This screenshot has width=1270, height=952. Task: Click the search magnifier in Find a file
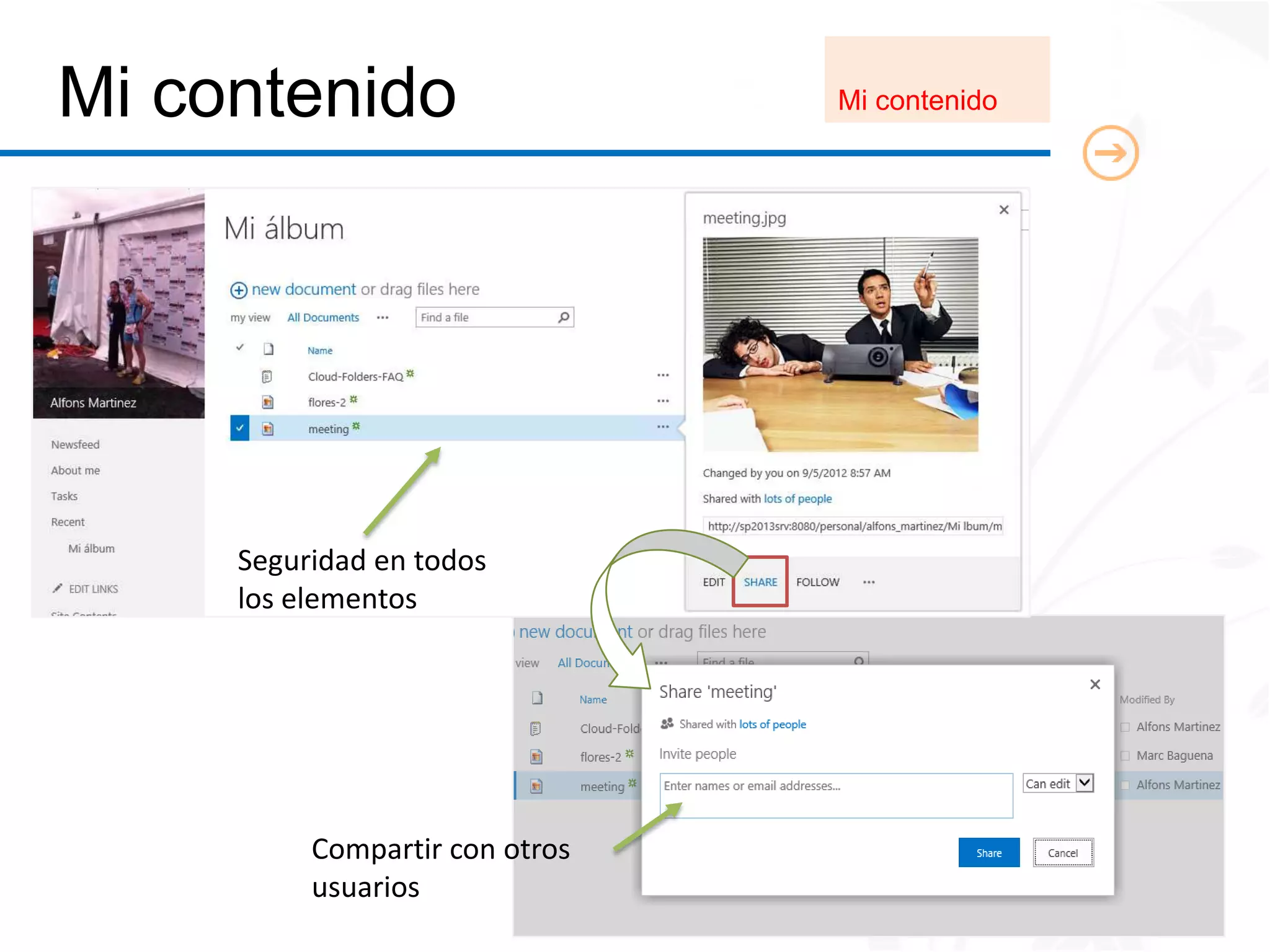[x=564, y=317]
